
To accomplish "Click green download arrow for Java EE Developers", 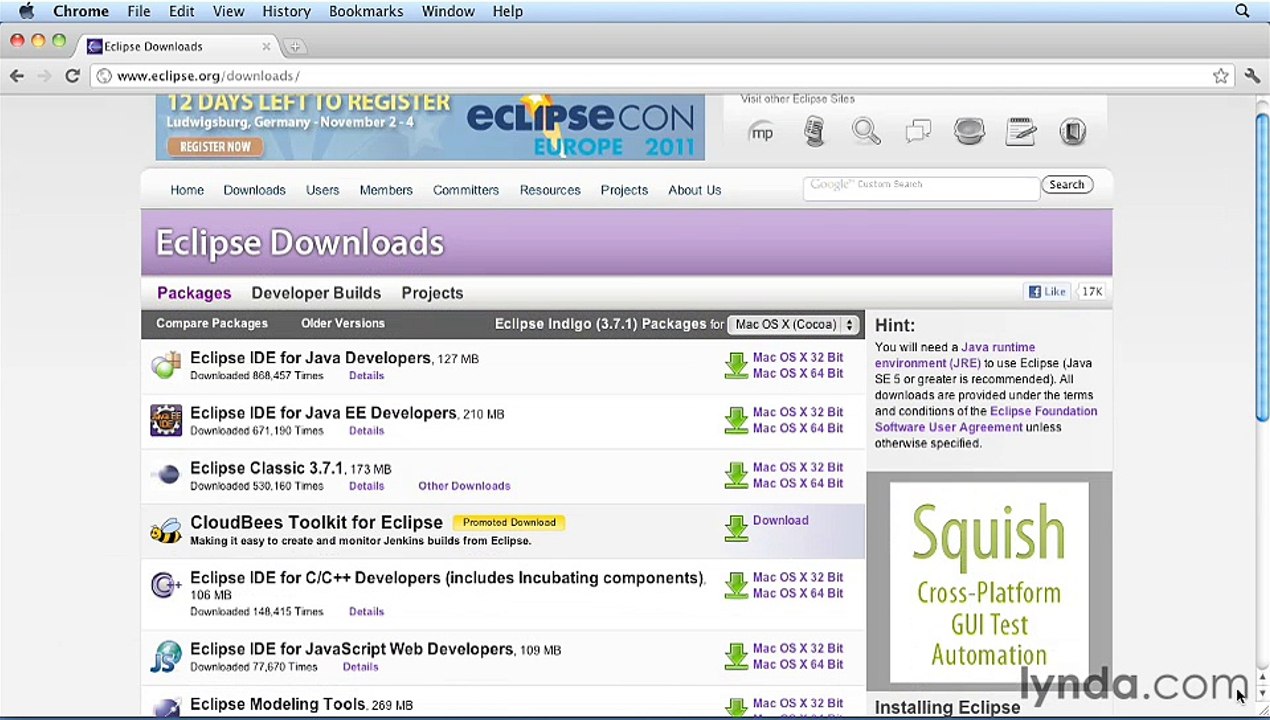I will pos(736,421).
